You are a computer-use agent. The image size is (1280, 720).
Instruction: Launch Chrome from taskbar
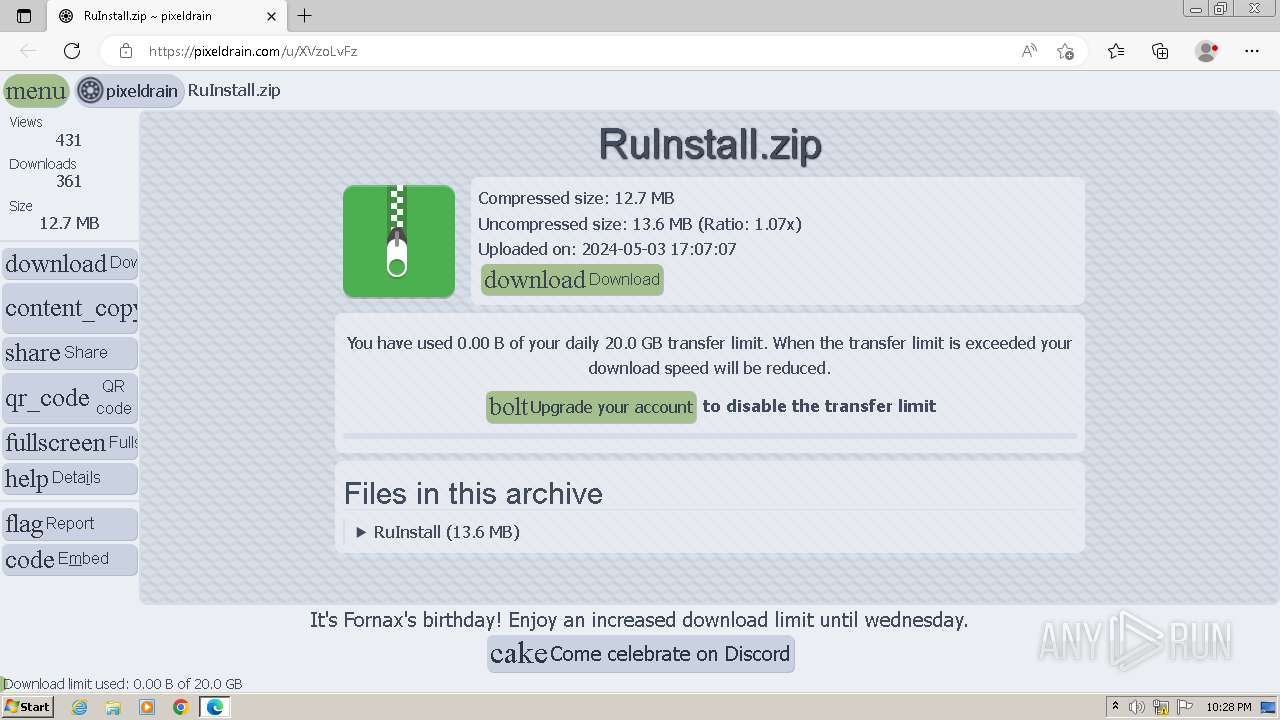(x=180, y=707)
